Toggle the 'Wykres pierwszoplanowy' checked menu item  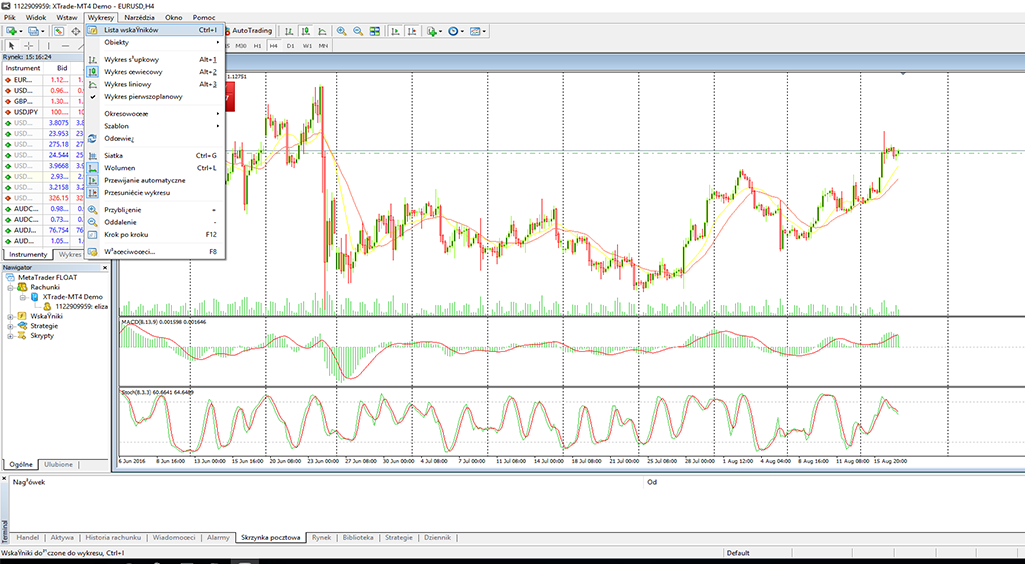[x=143, y=97]
